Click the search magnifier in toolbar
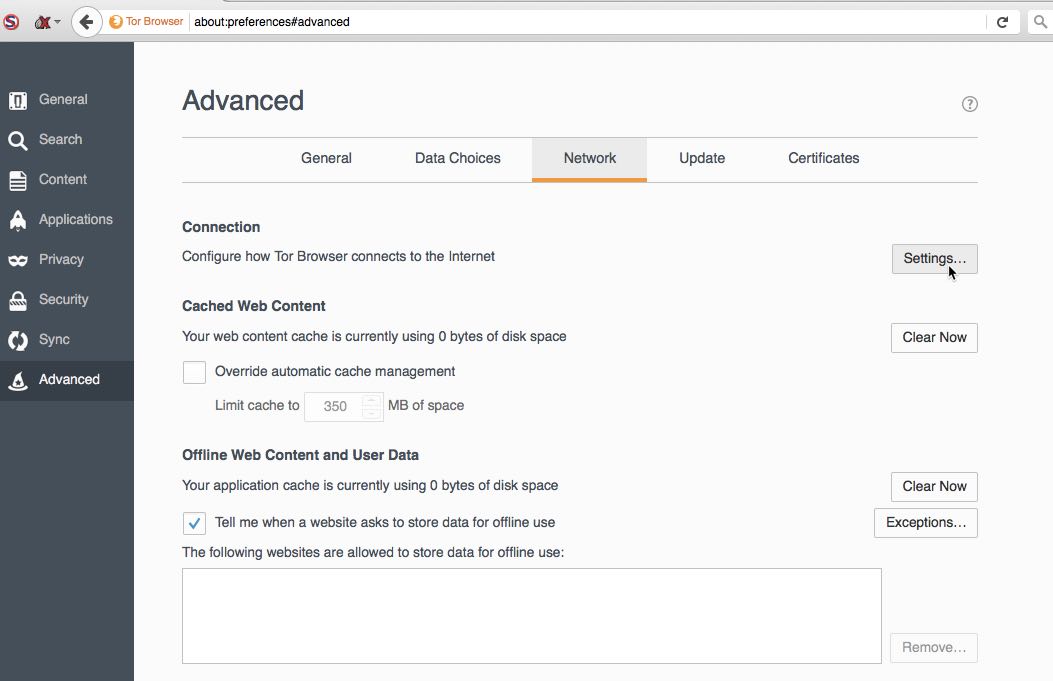1053x681 pixels. [1040, 22]
